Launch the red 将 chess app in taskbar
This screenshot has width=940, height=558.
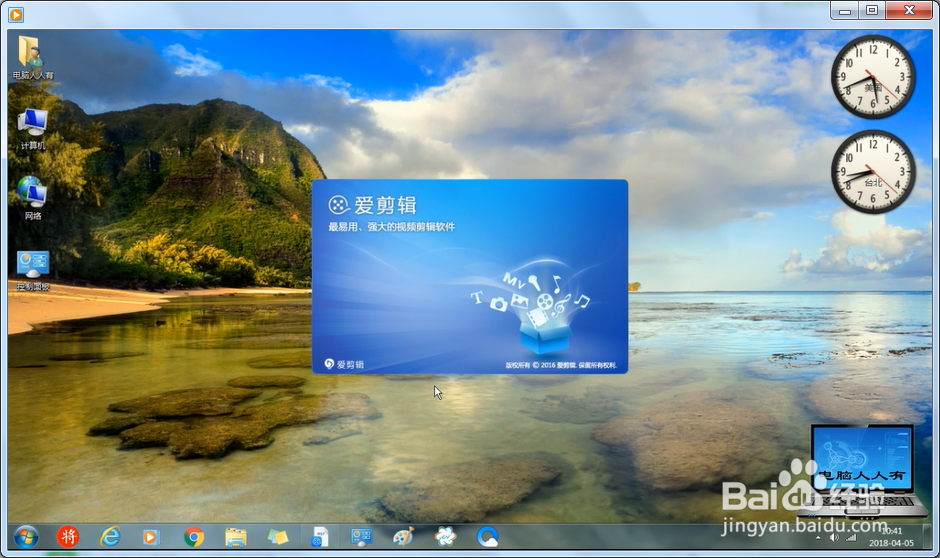pyautogui.click(x=68, y=536)
